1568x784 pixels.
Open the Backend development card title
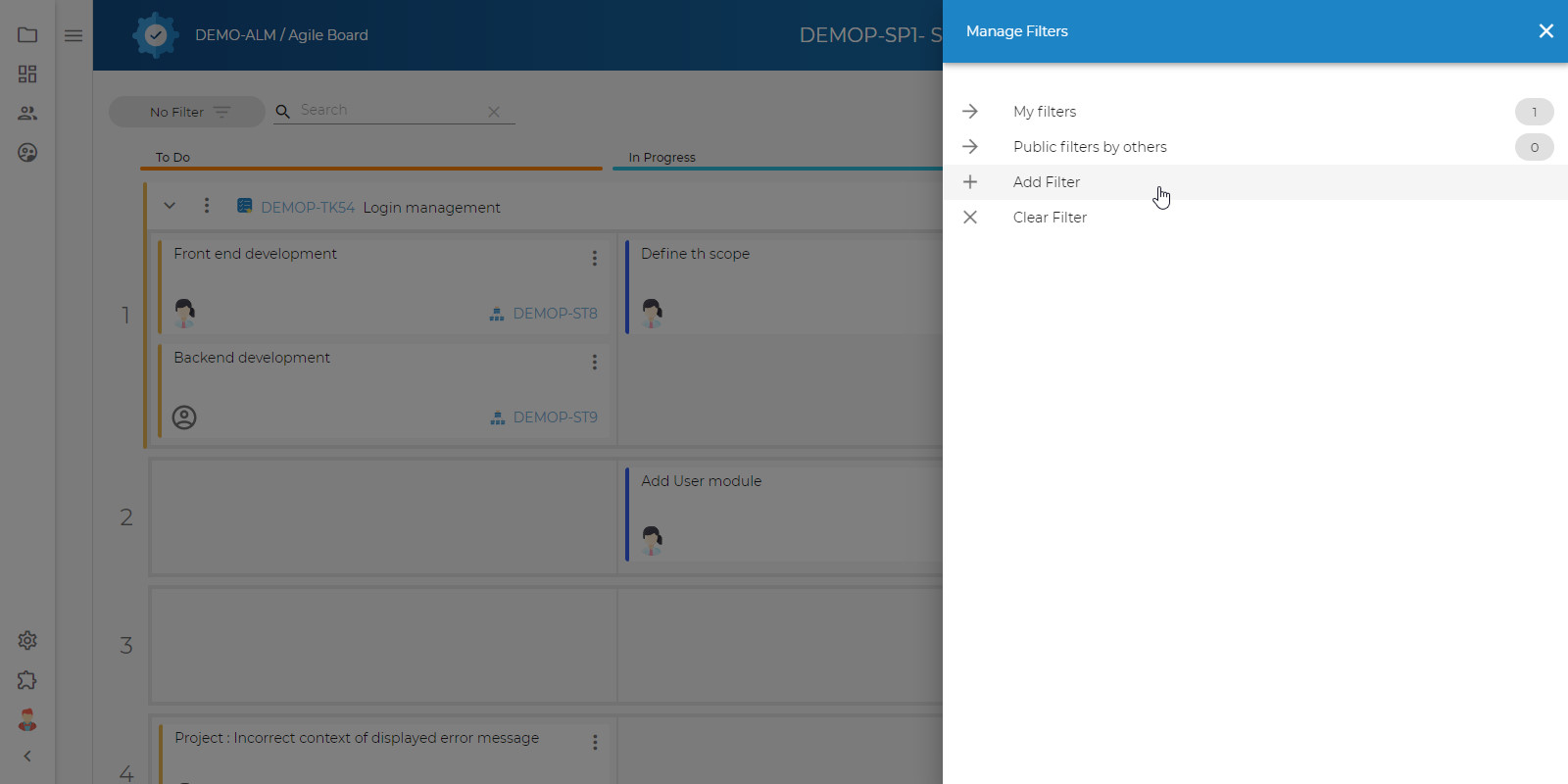click(x=252, y=358)
